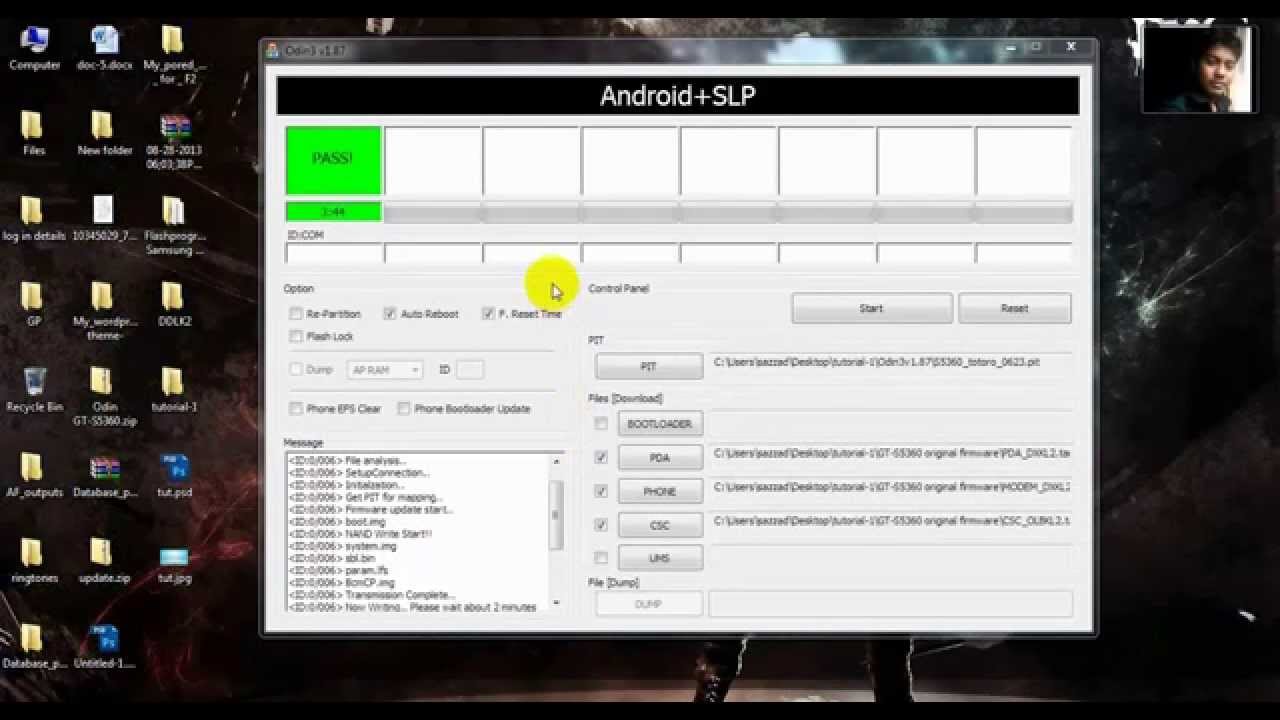
Task: Open the Database_p WinRAR archive icon
Action: click(x=104, y=475)
